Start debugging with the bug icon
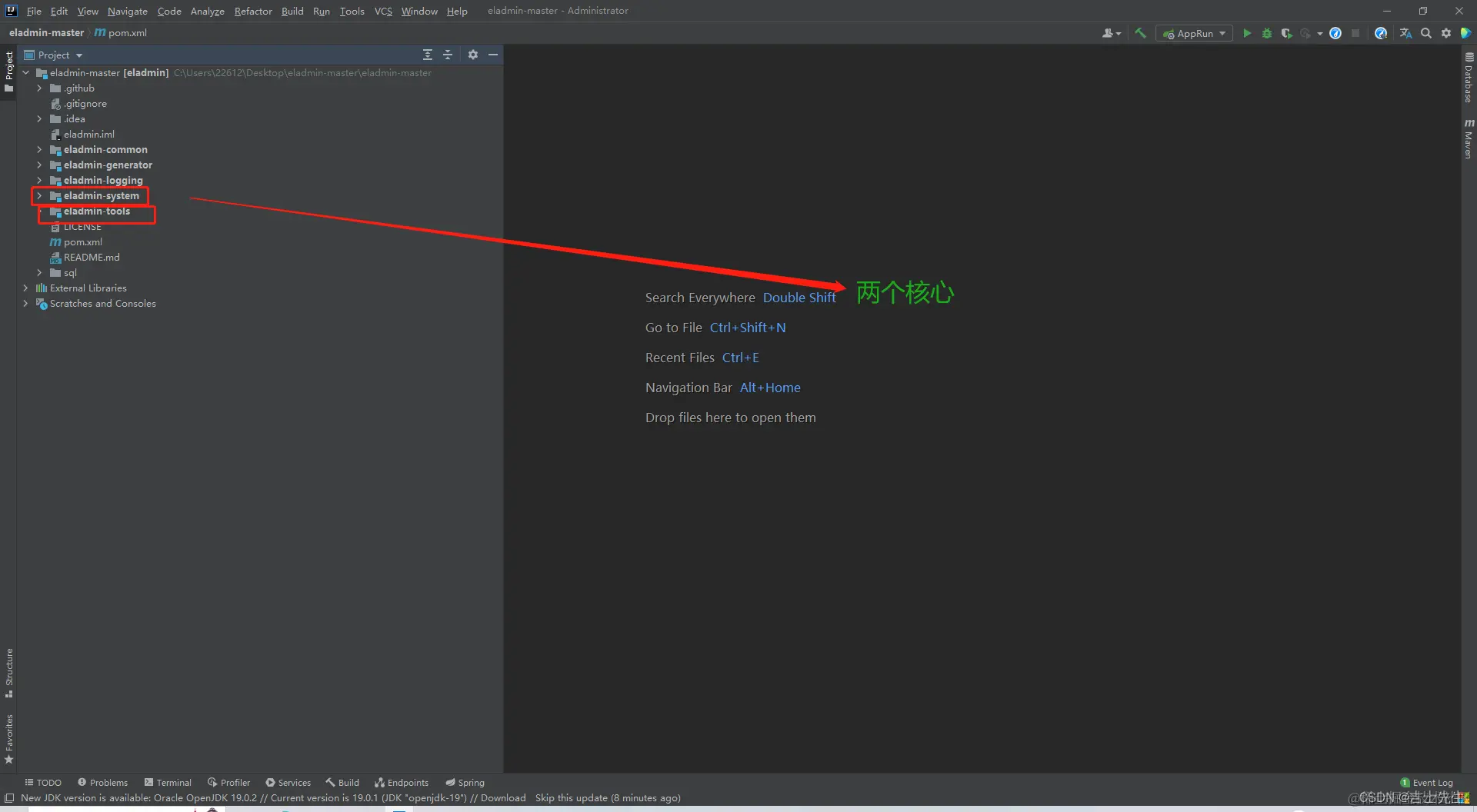 tap(1266, 33)
